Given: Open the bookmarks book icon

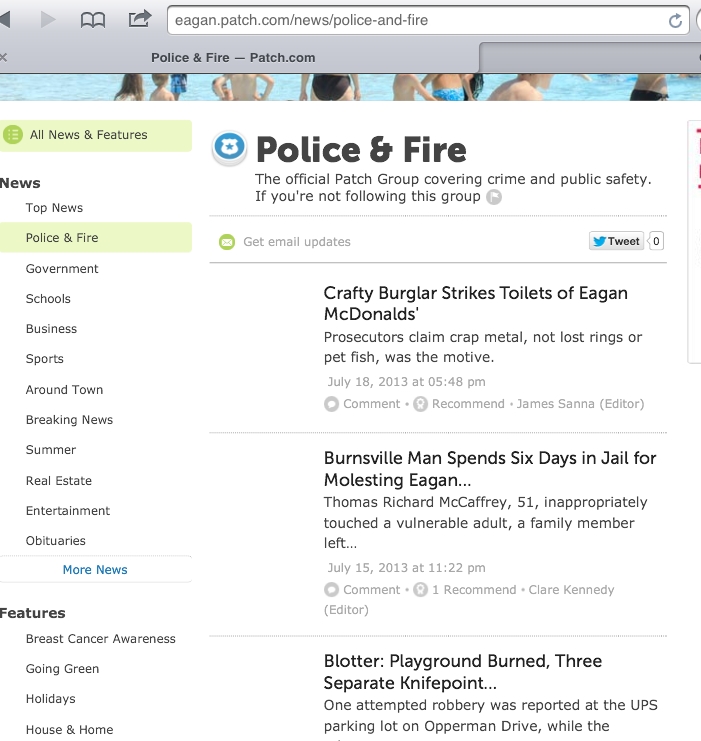Looking at the screenshot, I should (x=93, y=20).
